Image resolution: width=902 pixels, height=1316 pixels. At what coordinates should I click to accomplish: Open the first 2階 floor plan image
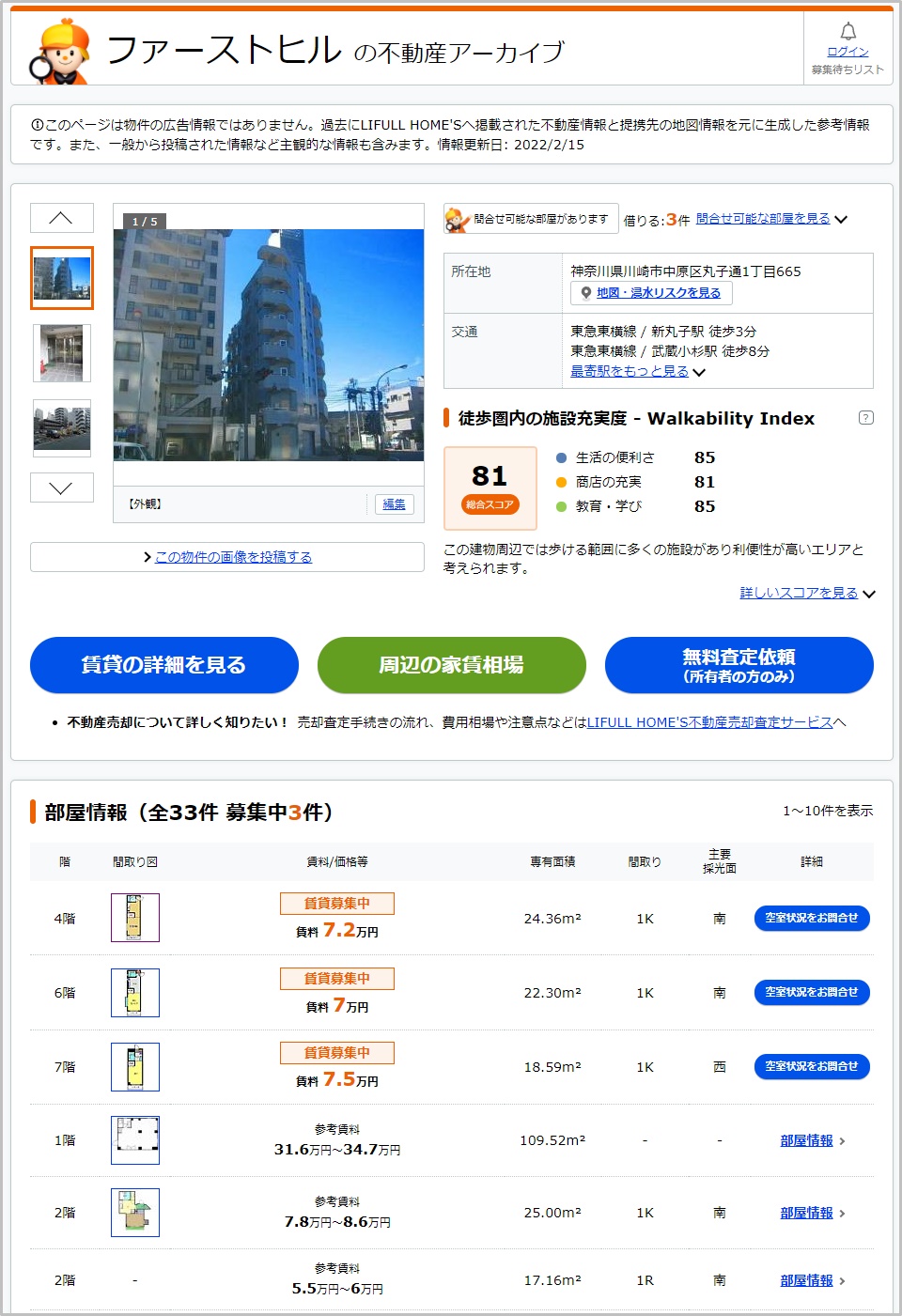point(135,1213)
